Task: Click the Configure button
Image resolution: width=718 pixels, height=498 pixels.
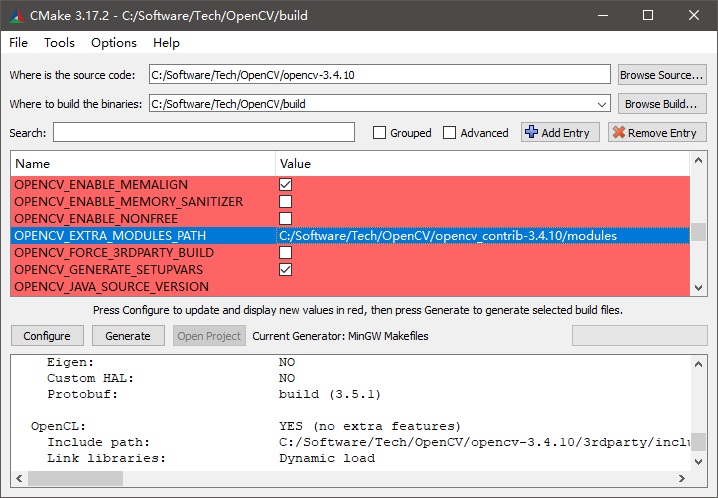Action: pos(47,336)
